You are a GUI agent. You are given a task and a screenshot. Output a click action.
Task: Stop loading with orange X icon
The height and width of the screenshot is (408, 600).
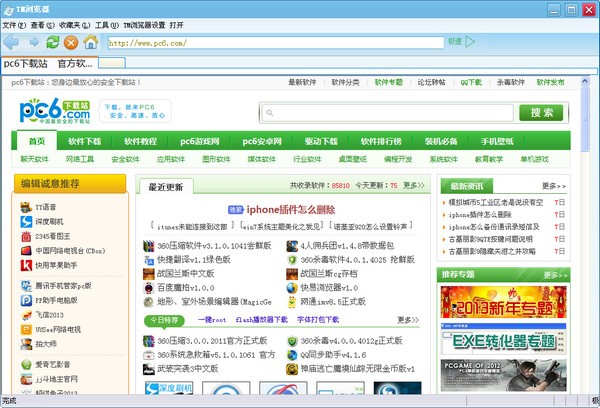71,42
